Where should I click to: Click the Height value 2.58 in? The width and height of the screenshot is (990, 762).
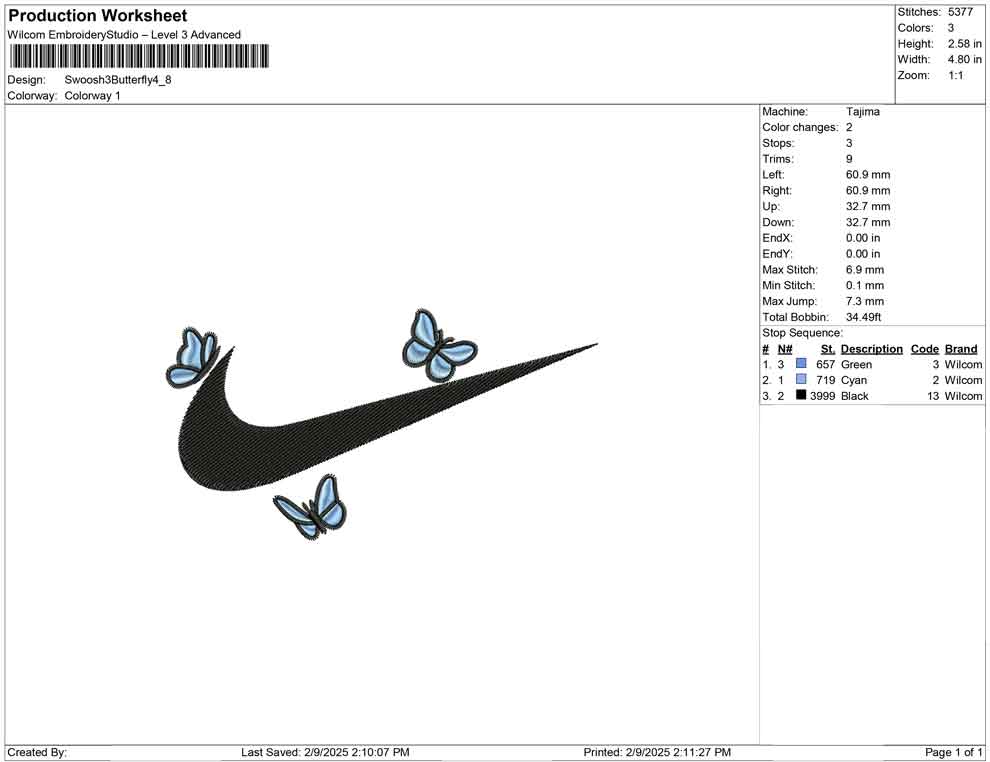click(965, 44)
